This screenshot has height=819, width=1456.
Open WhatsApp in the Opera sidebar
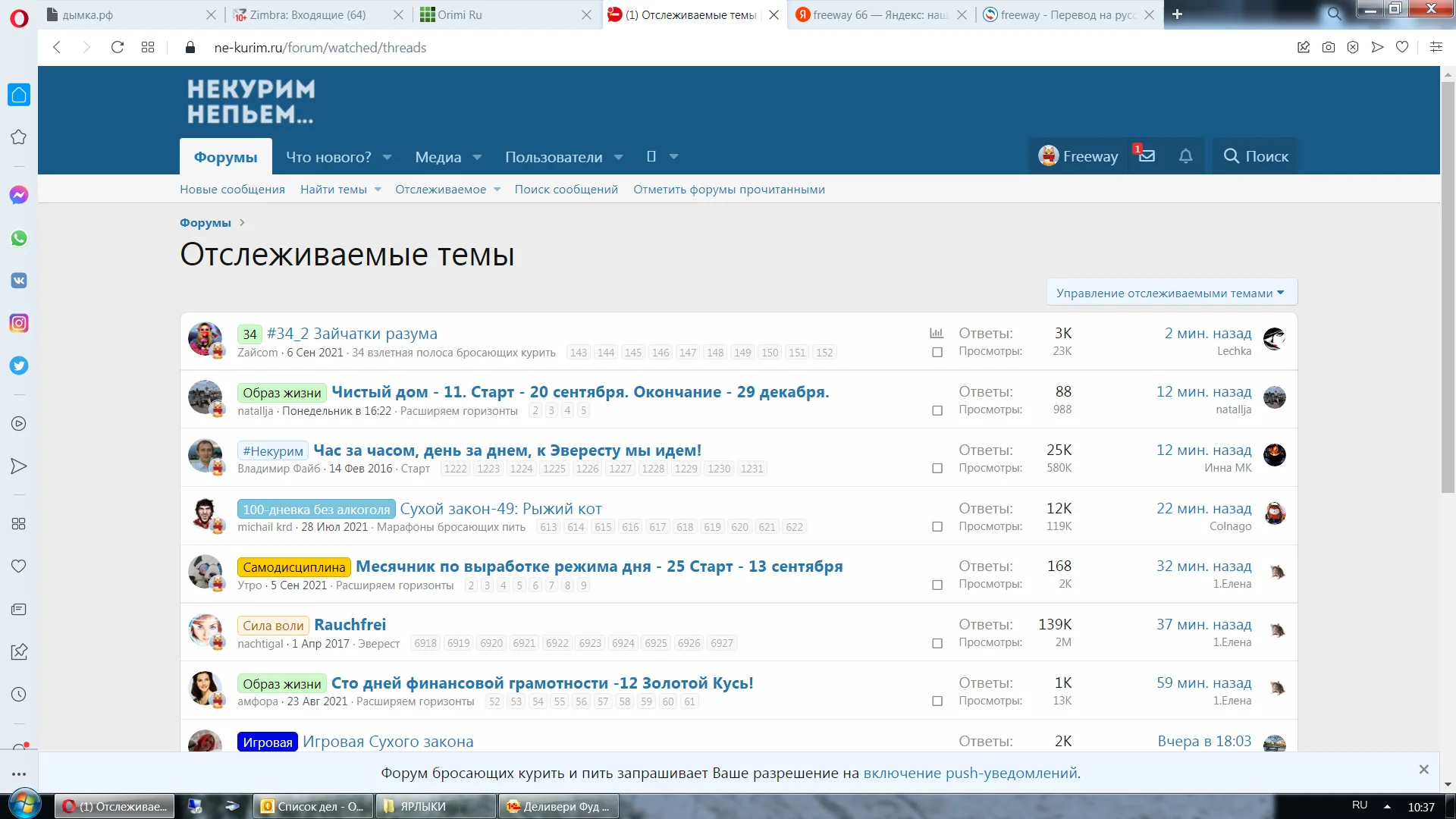[18, 237]
